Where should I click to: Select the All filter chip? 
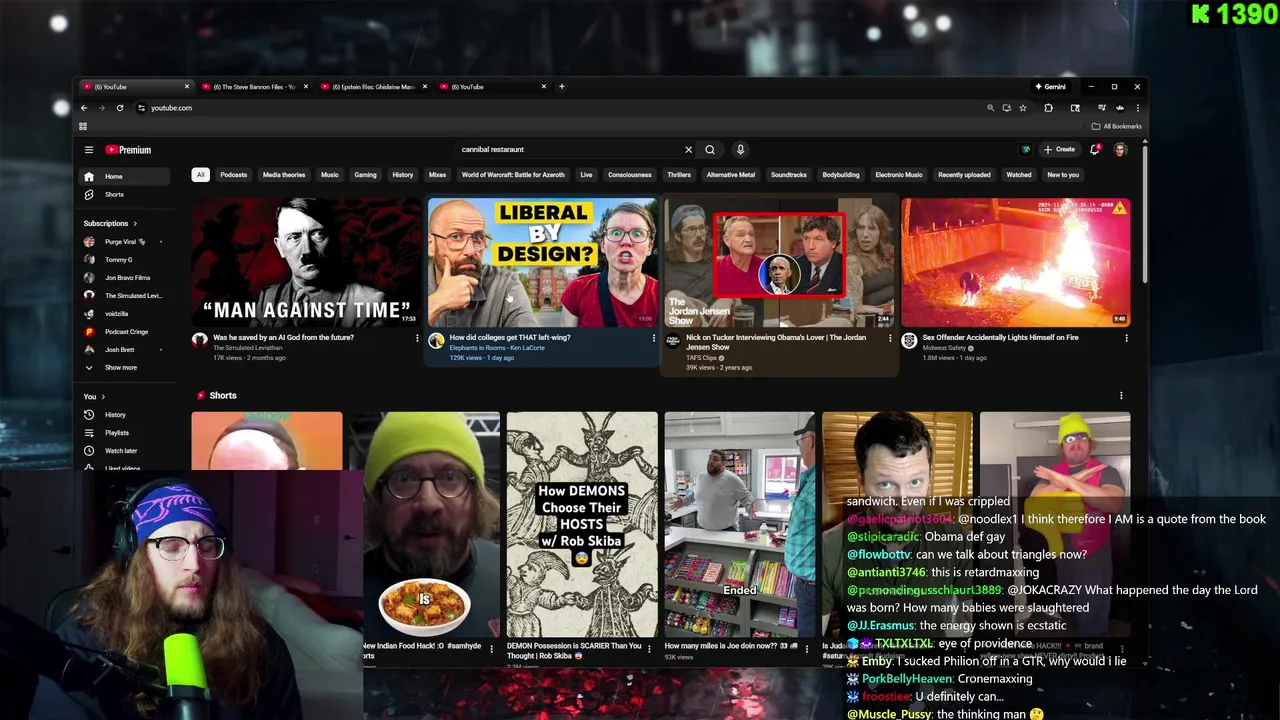tap(200, 175)
